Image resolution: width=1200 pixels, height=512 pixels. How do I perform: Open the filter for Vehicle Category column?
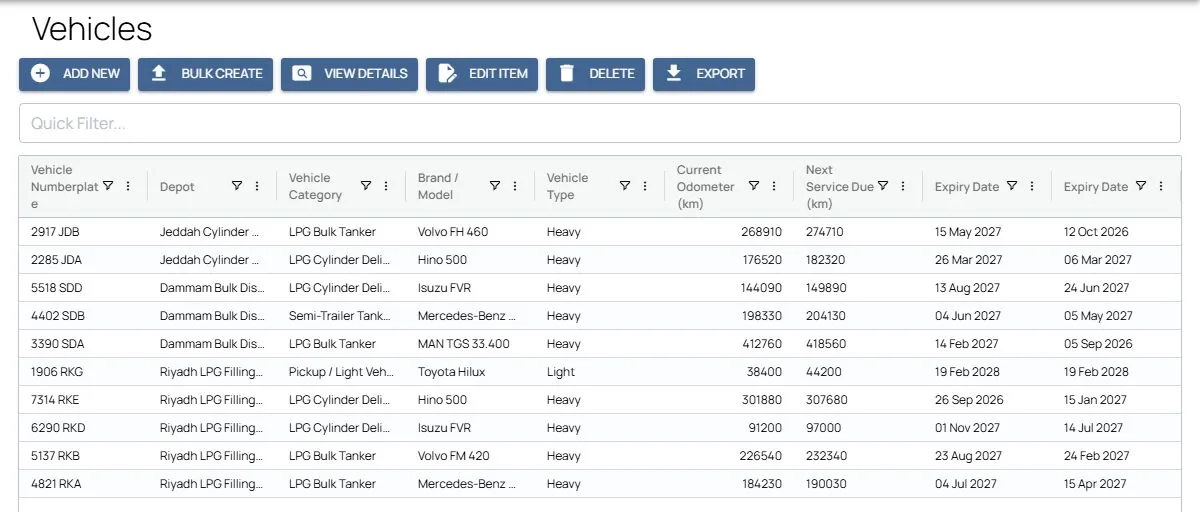point(366,186)
